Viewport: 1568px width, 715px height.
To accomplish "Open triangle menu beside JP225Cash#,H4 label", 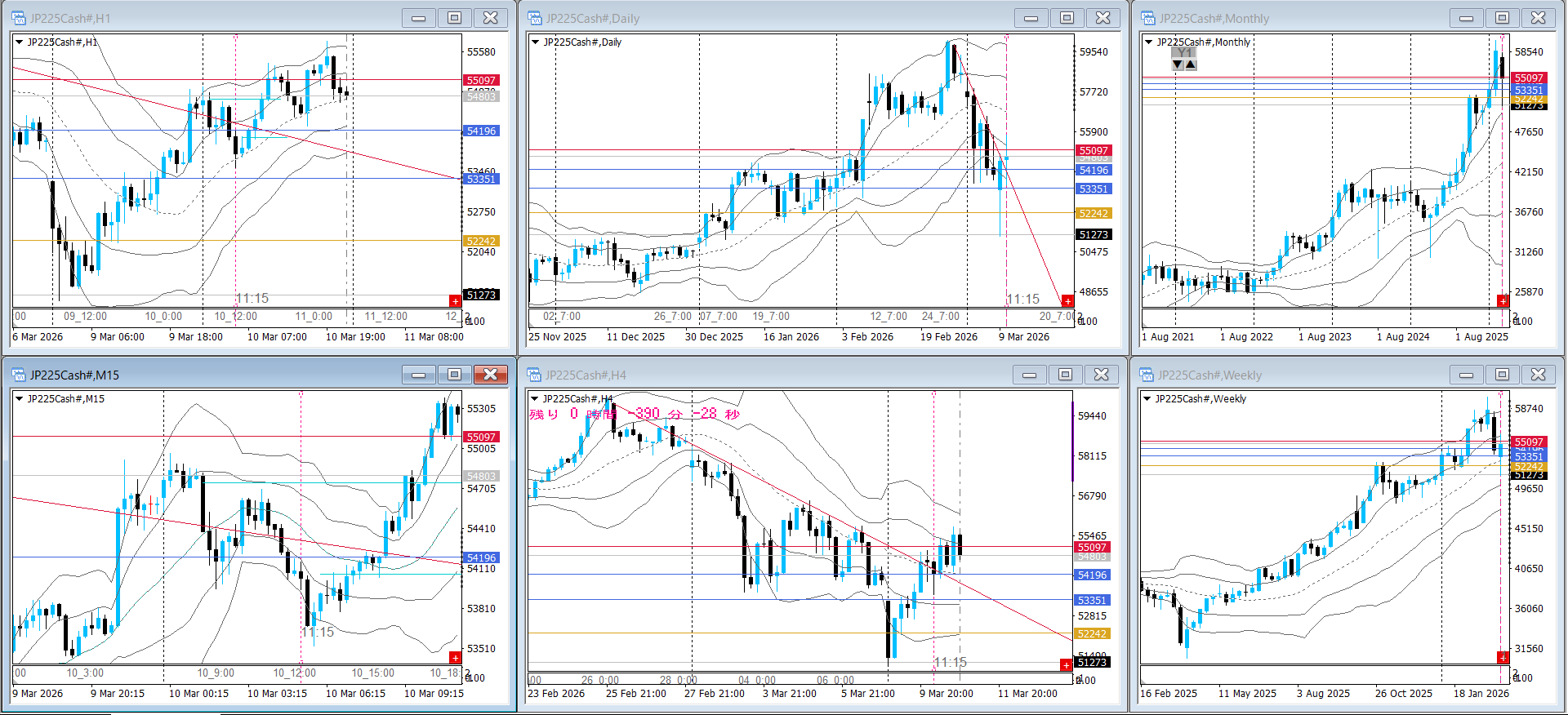I will click(x=535, y=399).
